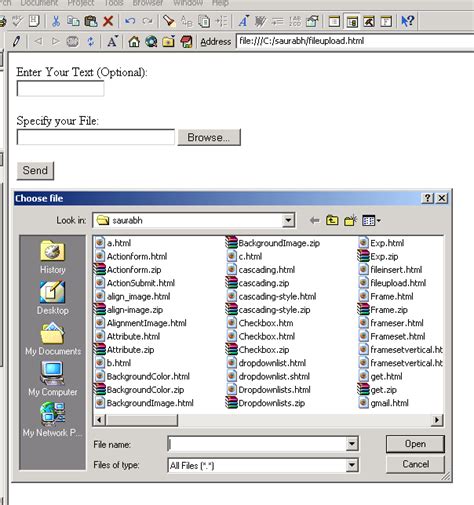Click the pencil Edit Source icon
The height and width of the screenshot is (505, 474).
tap(16, 42)
